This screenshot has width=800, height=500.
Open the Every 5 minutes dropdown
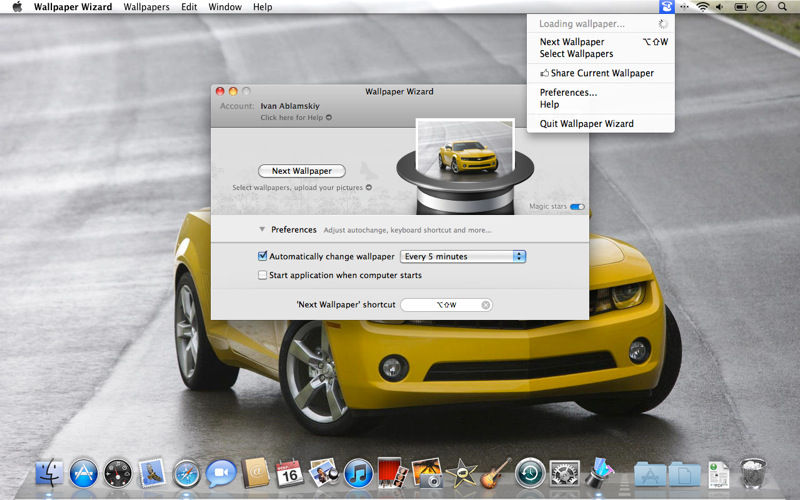coord(463,257)
